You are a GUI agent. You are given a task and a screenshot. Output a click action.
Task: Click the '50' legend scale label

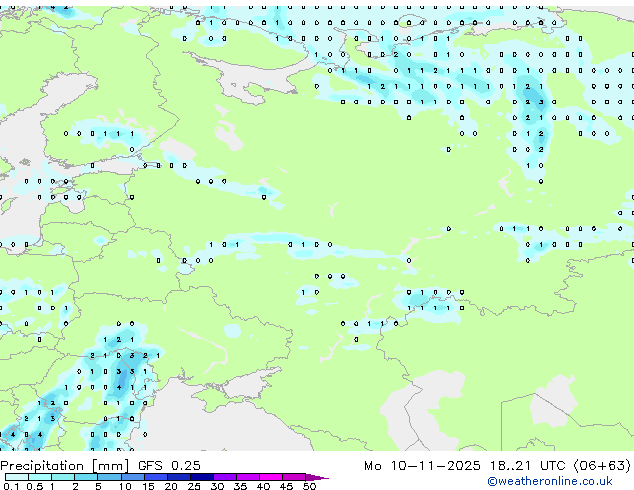coord(309,486)
